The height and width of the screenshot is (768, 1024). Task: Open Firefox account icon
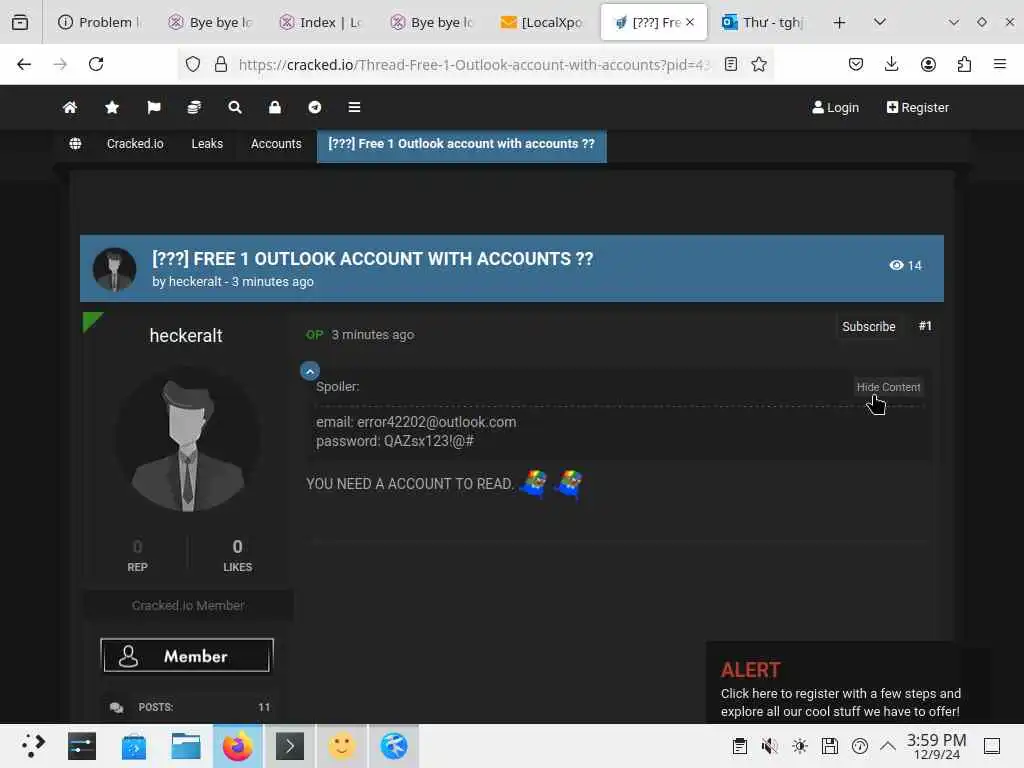(928, 64)
